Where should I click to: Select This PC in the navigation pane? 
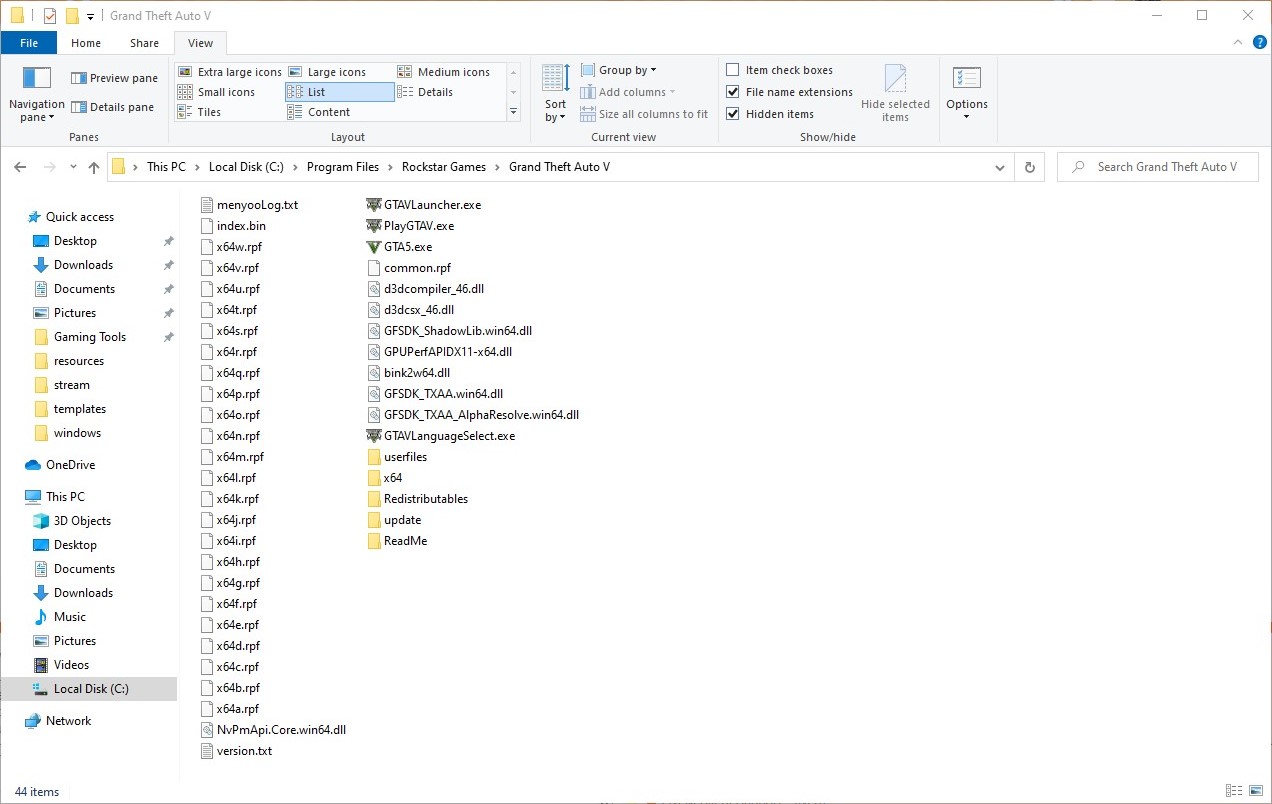click(65, 497)
